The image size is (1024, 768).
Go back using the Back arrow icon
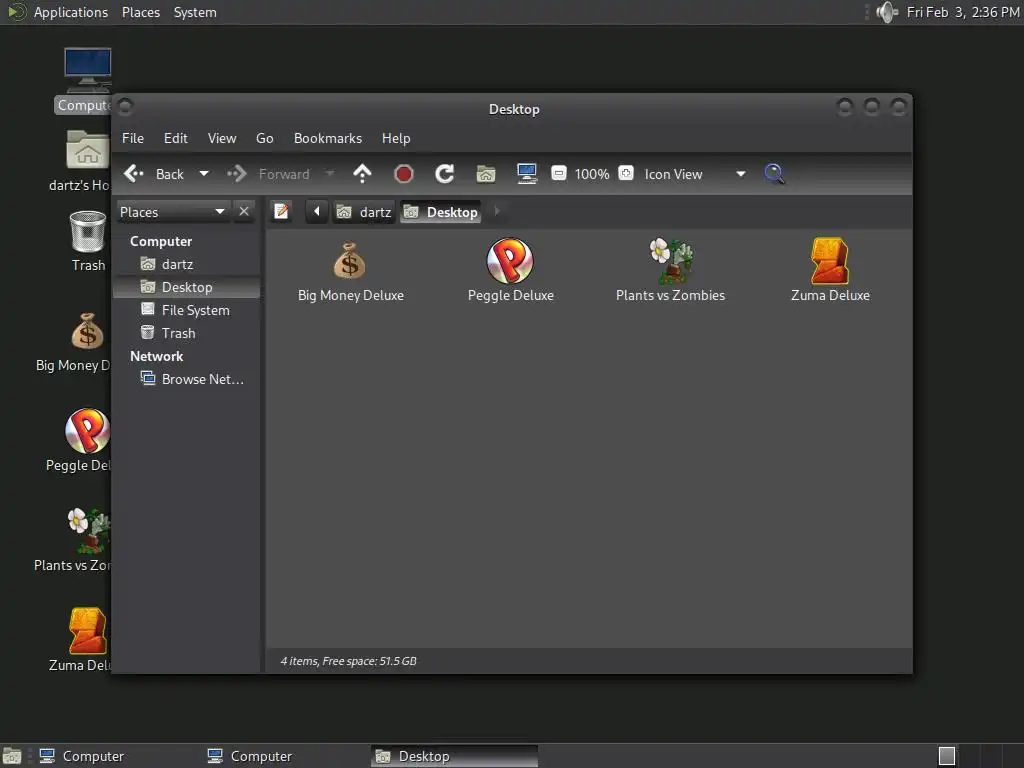134,174
